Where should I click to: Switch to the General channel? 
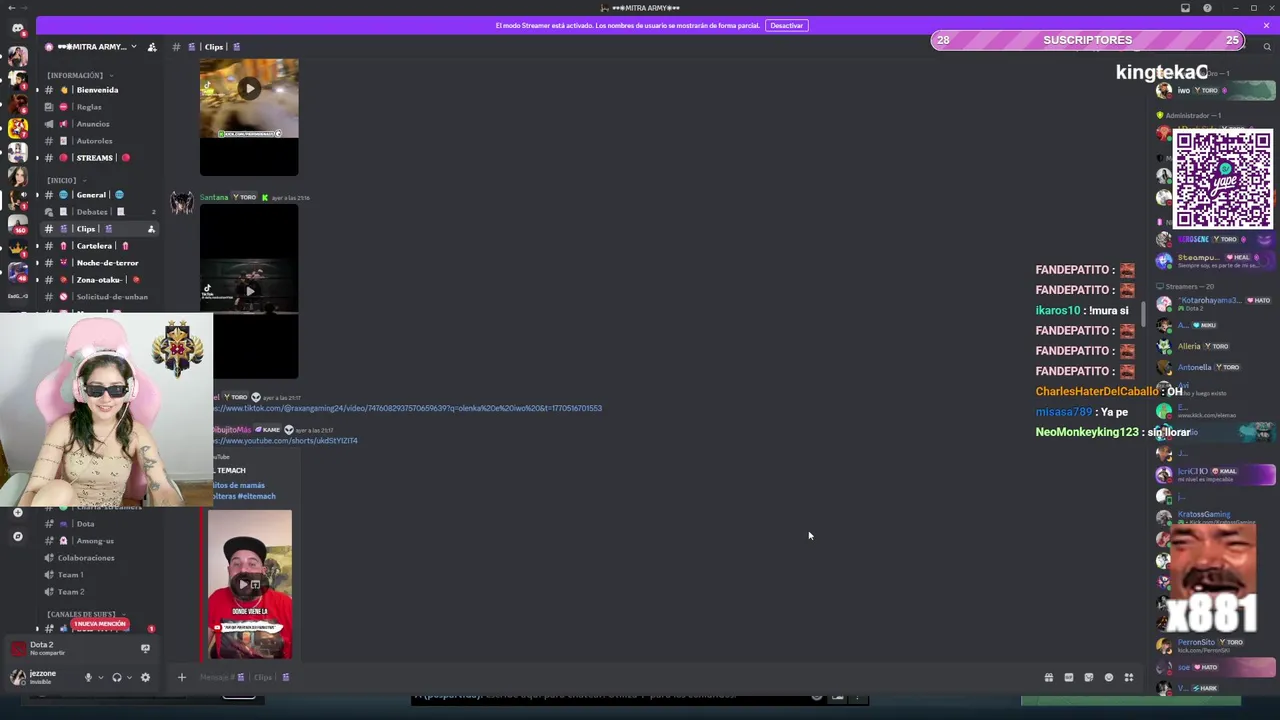pos(99,195)
